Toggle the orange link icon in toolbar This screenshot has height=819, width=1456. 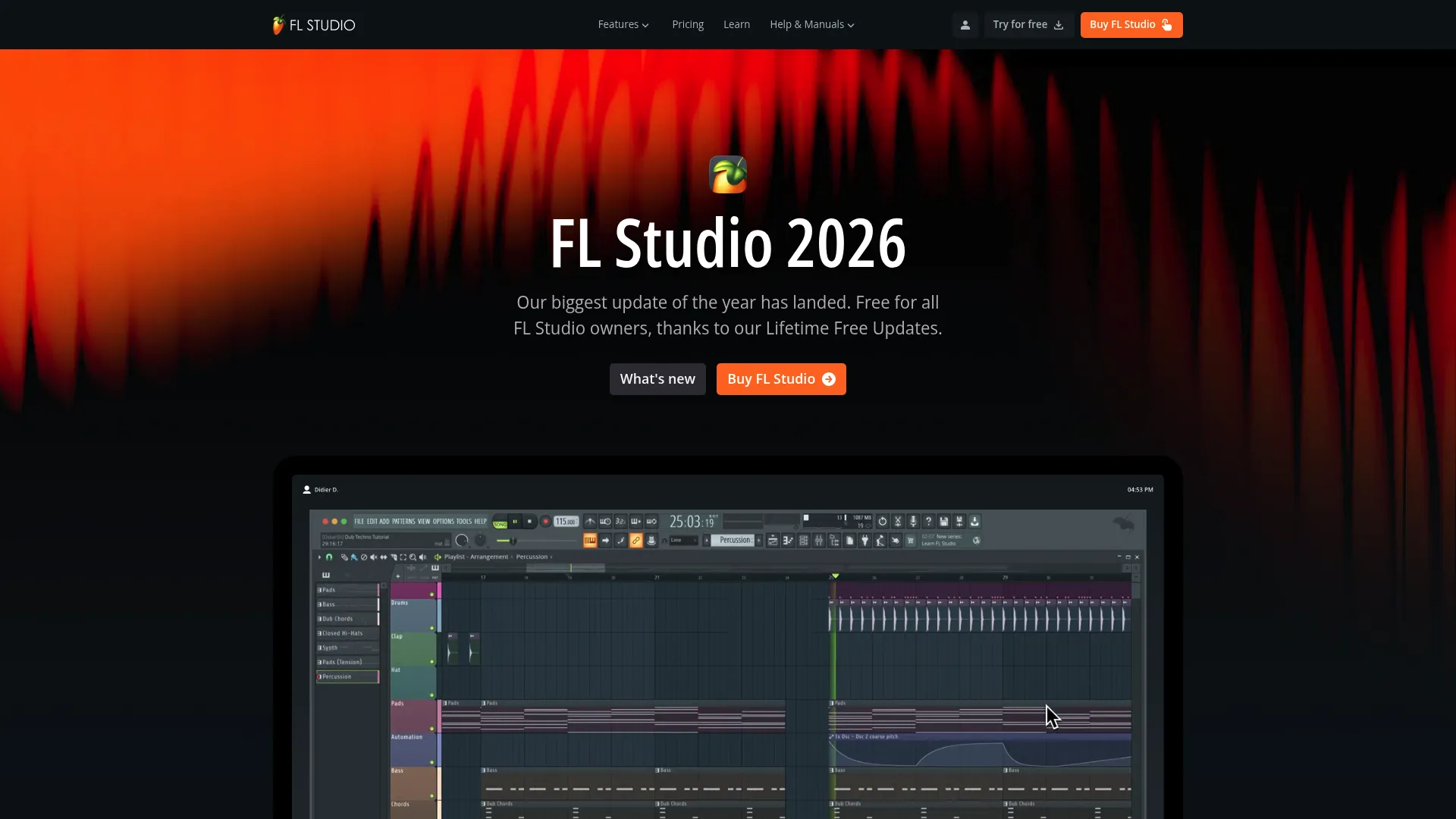tap(636, 541)
